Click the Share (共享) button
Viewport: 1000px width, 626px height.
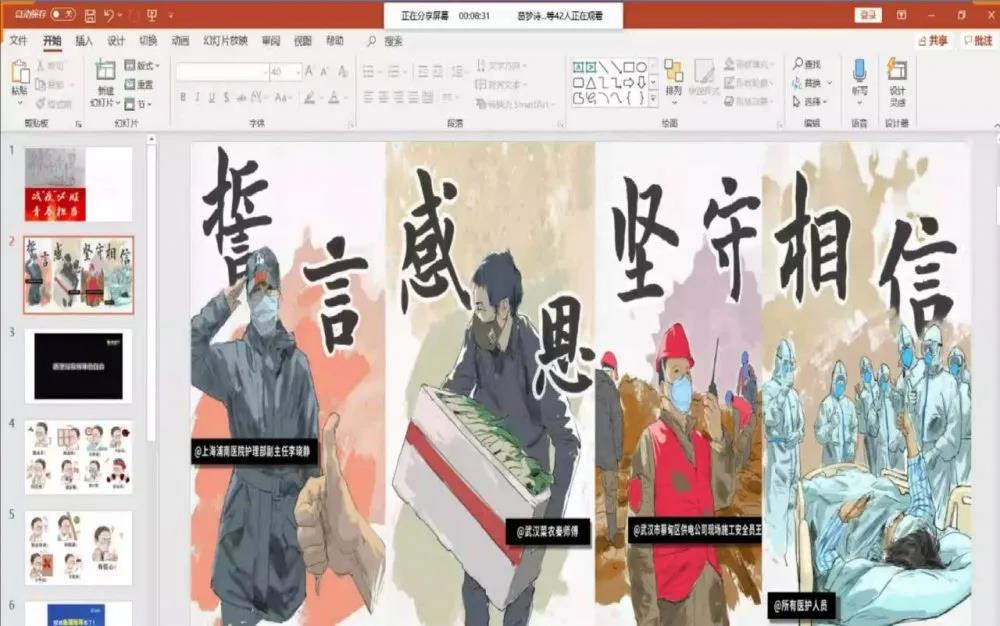click(933, 41)
